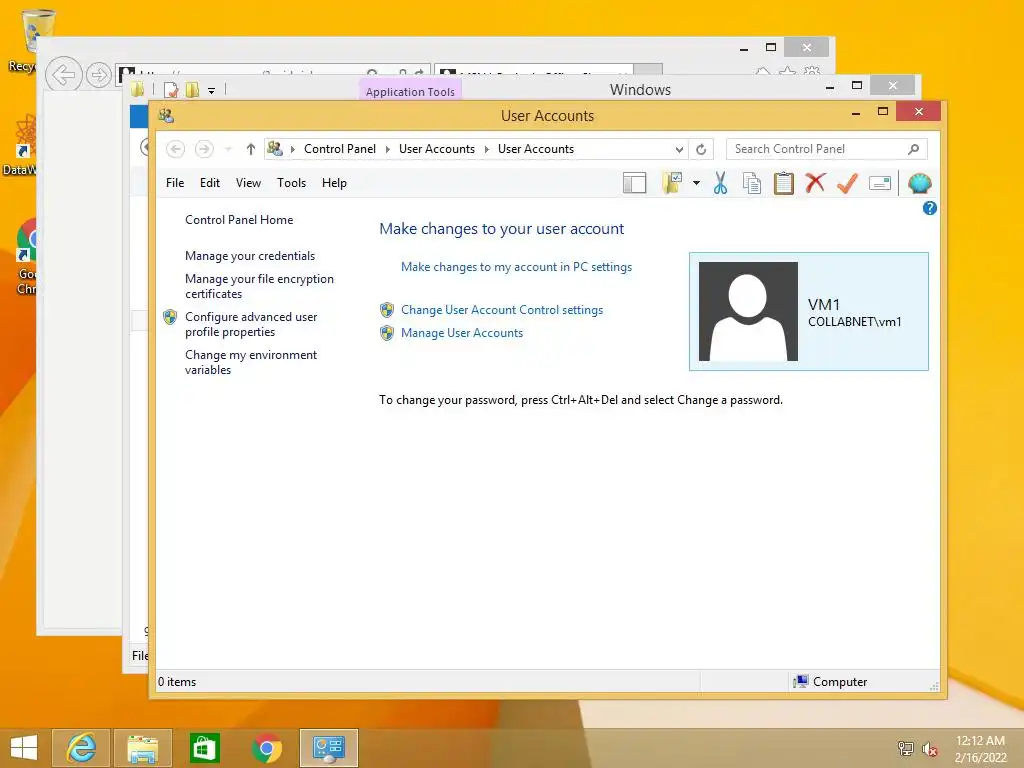Open Quick Access Toolbar dropdown in Windows window
Image resolution: width=1024 pixels, height=768 pixels.
(212, 91)
